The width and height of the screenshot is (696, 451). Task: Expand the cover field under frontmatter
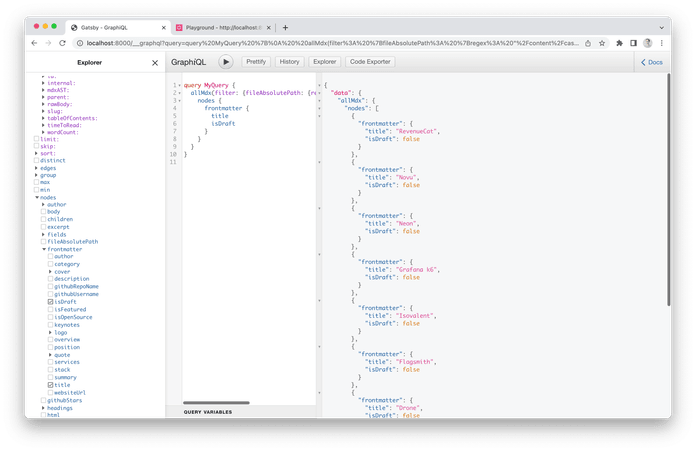(x=50, y=271)
